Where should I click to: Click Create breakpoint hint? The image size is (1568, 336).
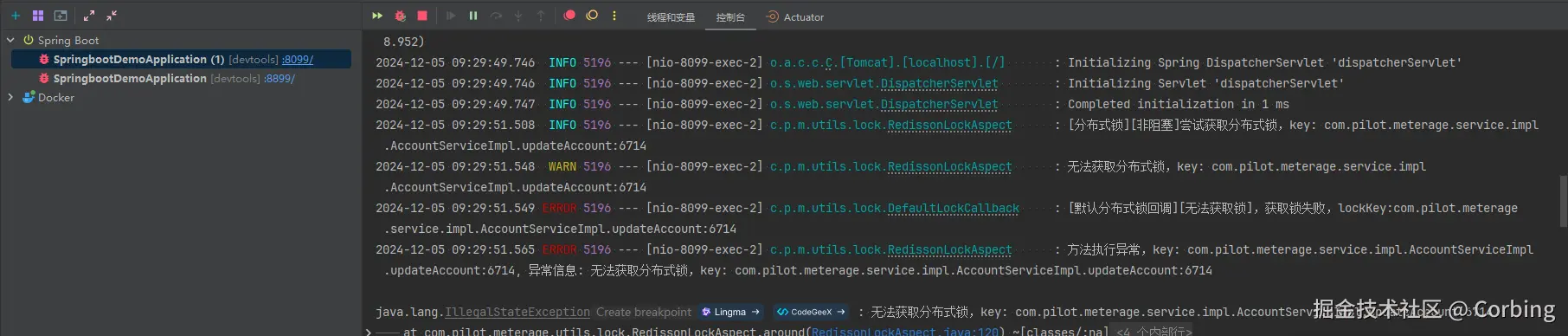pos(644,313)
